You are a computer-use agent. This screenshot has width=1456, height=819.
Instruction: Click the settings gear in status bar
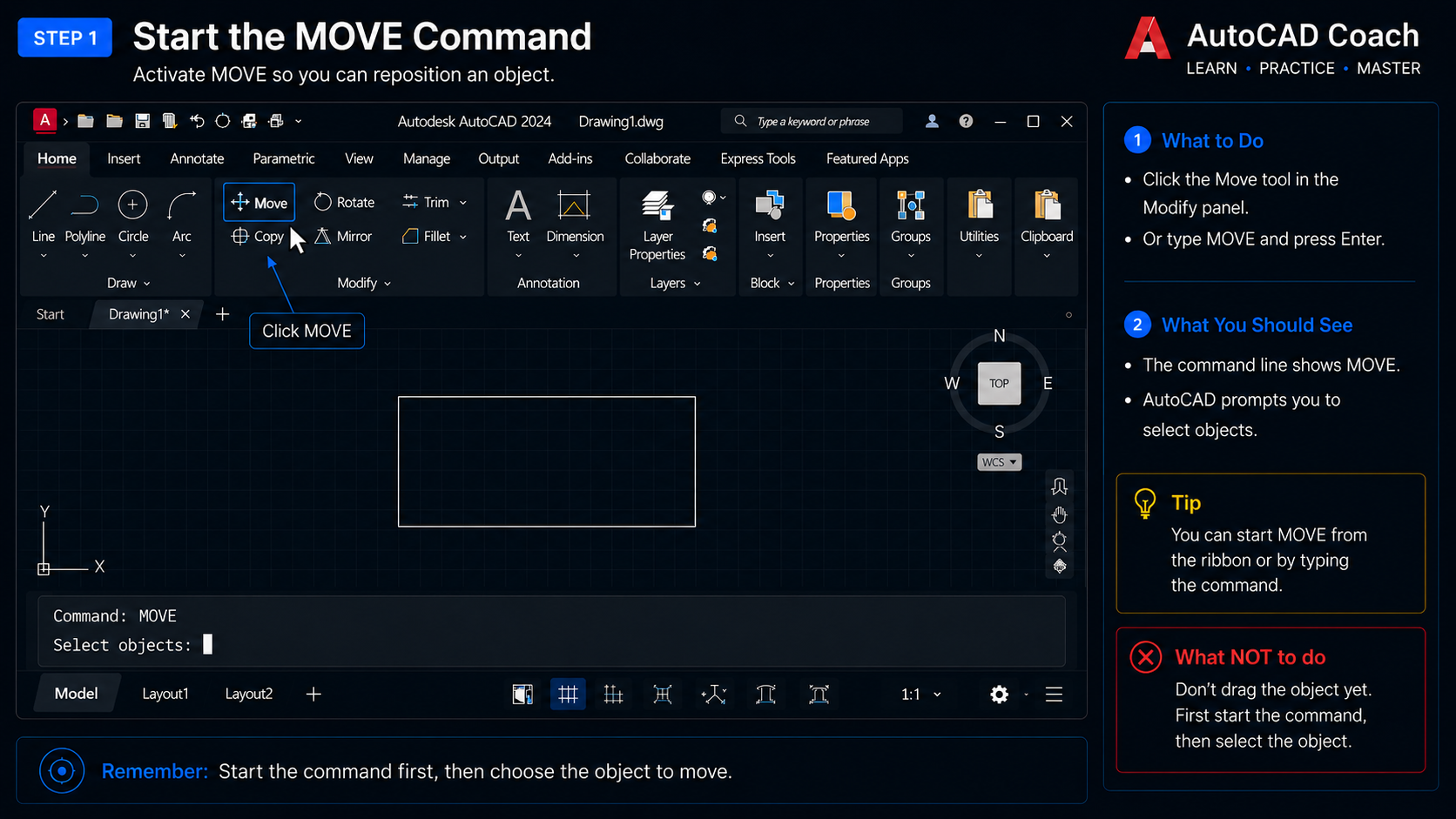coord(1000,695)
